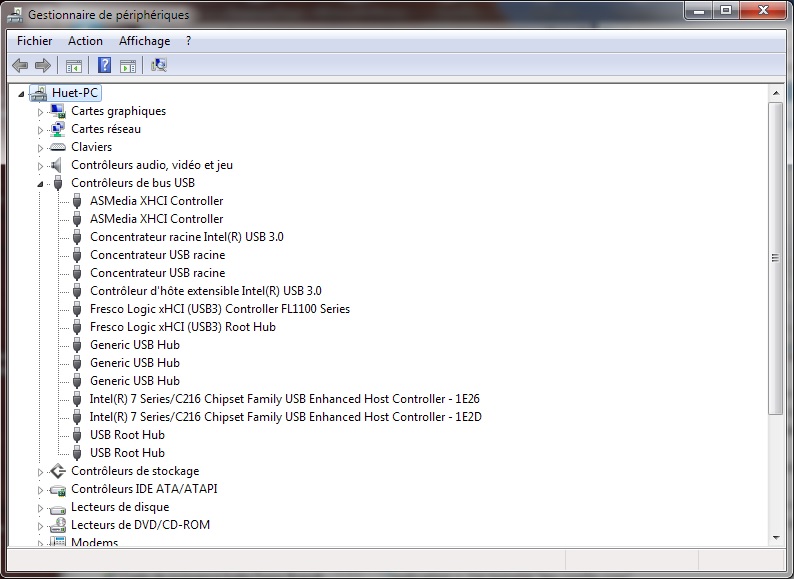This screenshot has height=579, width=794.
Task: Expand the Contrôleurs de stockage node
Action: pos(41,472)
